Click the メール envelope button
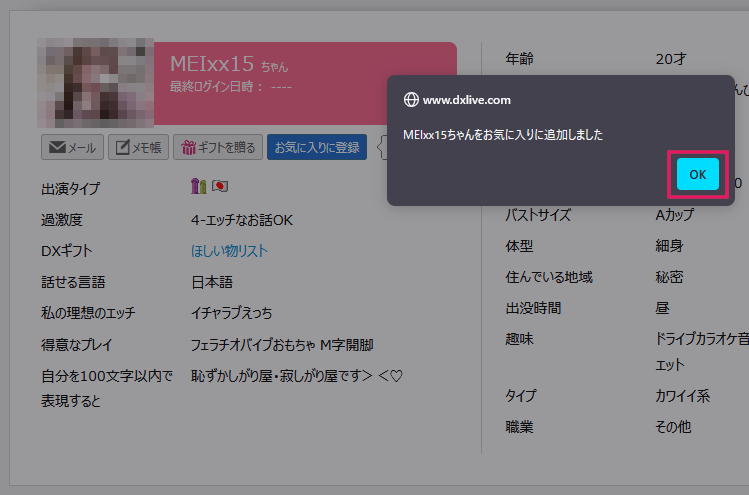Screen dimensions: 749x495 pos(71,148)
